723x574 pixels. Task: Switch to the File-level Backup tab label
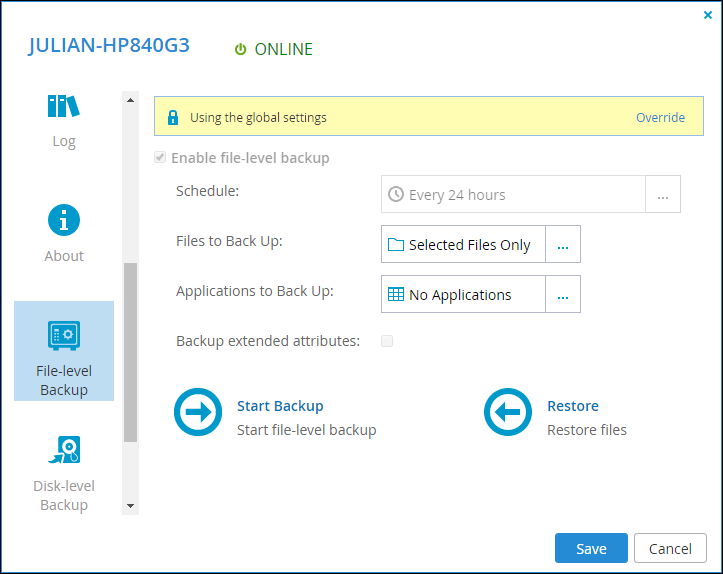tap(64, 380)
